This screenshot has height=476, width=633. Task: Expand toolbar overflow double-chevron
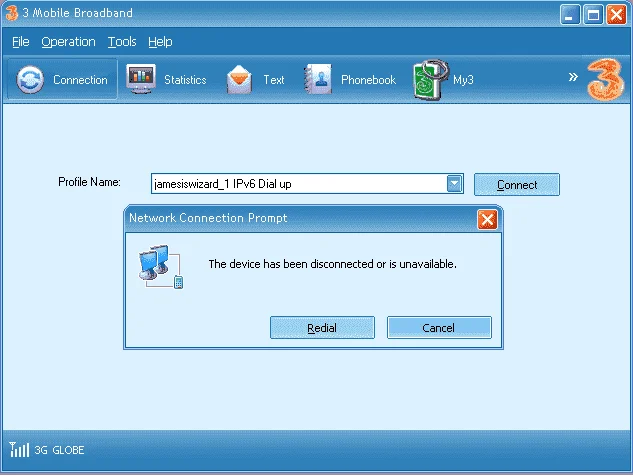coord(573,77)
